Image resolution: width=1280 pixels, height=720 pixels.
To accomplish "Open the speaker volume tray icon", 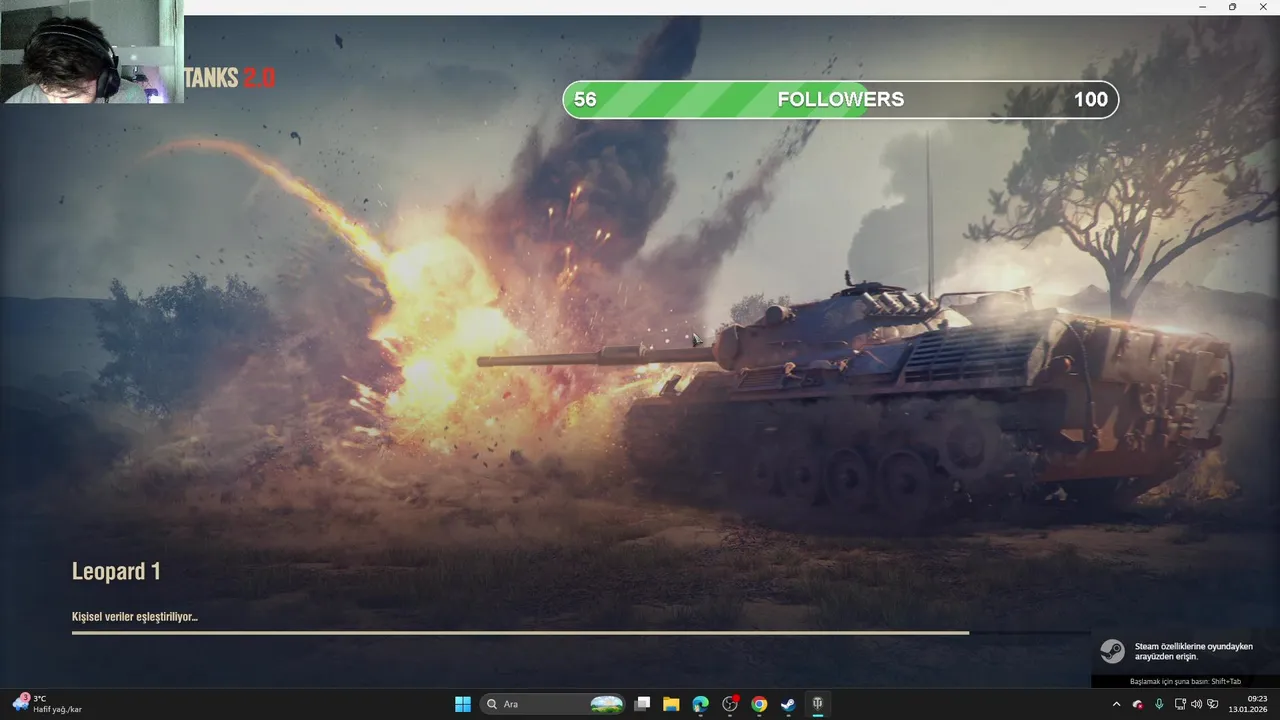I will pyautogui.click(x=1196, y=704).
